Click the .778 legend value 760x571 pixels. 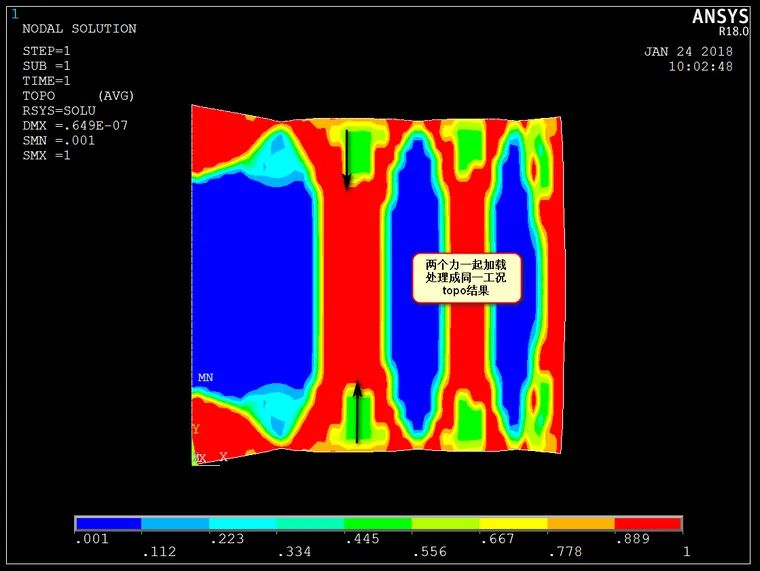click(565, 552)
